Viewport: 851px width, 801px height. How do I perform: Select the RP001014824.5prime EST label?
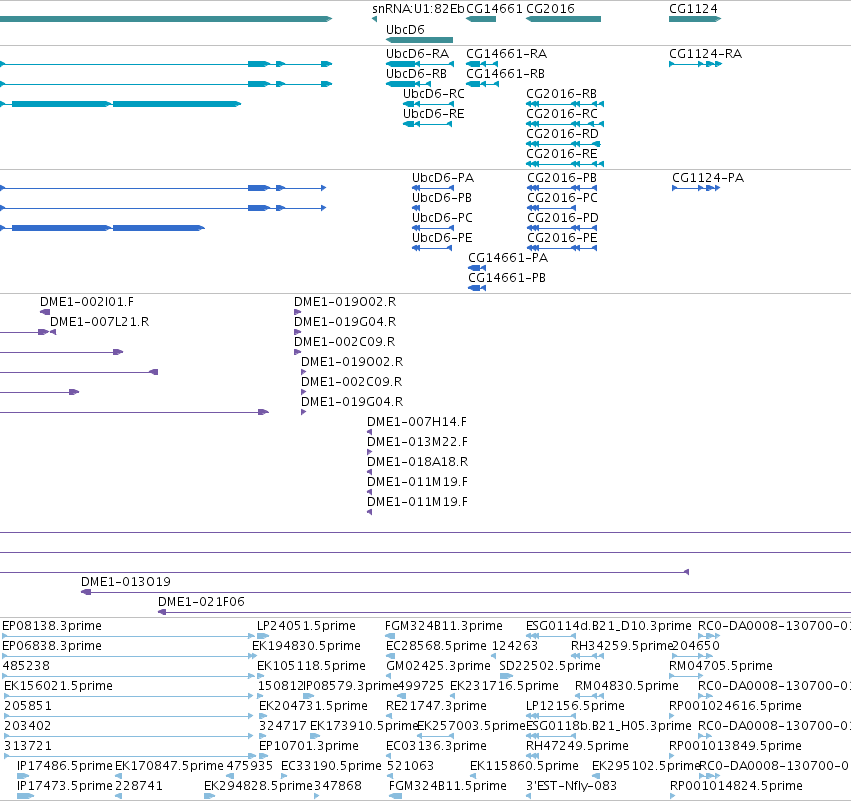point(736,786)
